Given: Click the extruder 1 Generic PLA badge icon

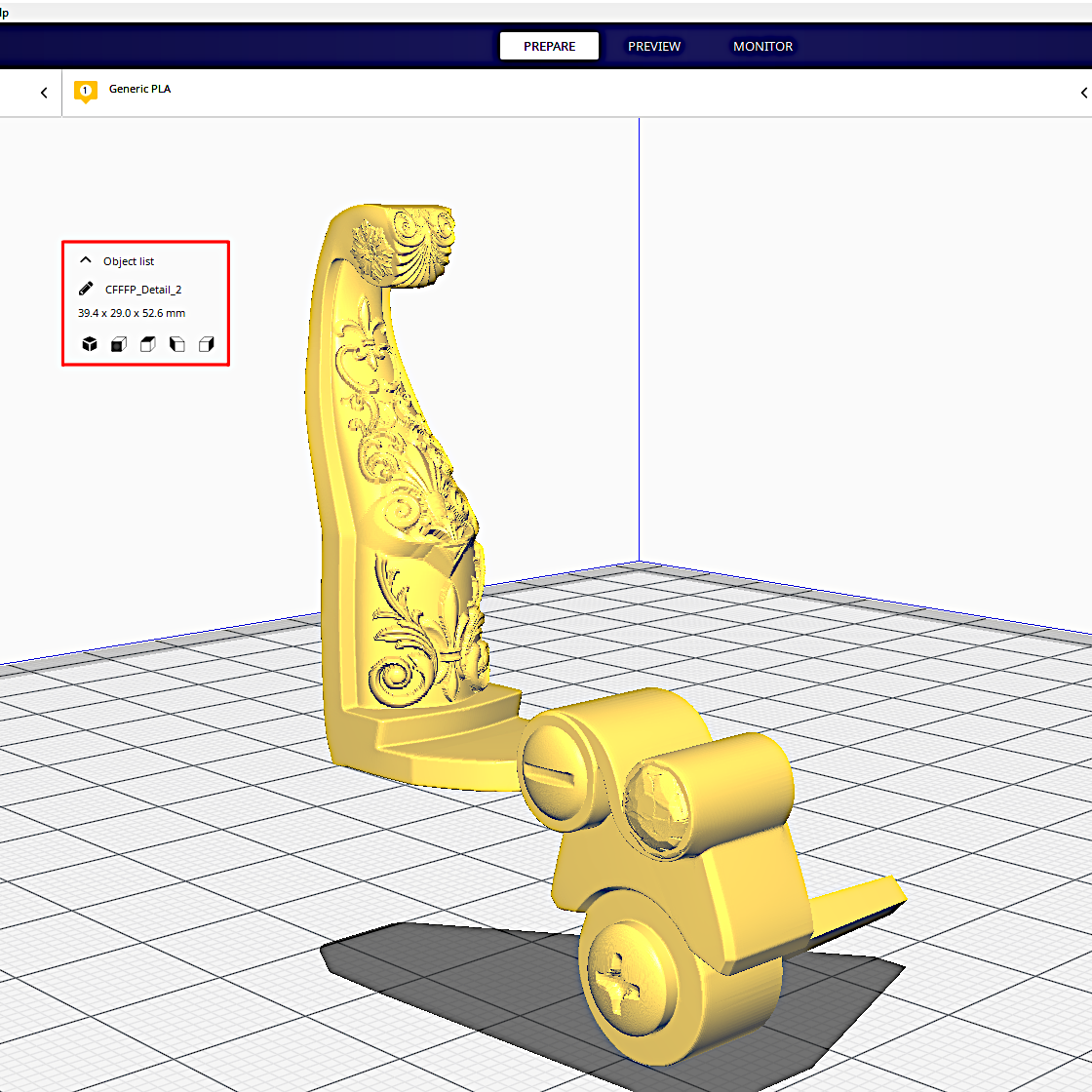Looking at the screenshot, I should pyautogui.click(x=85, y=91).
